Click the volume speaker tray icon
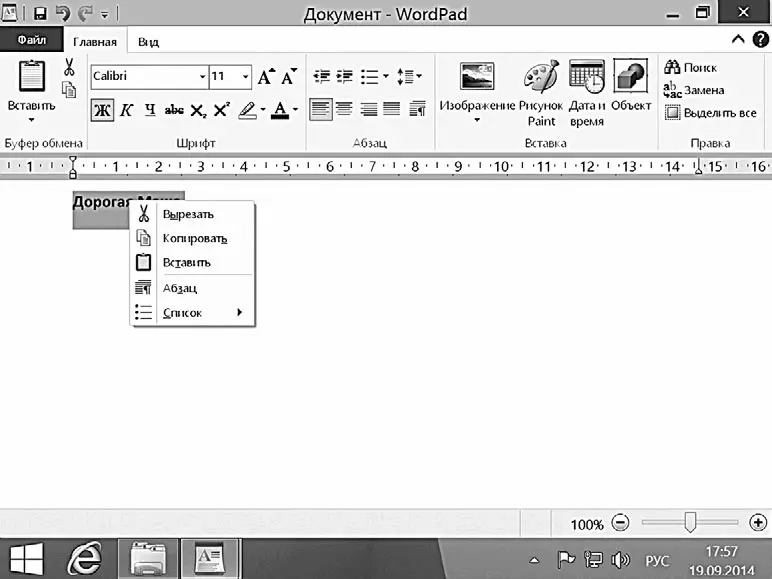 (x=620, y=560)
